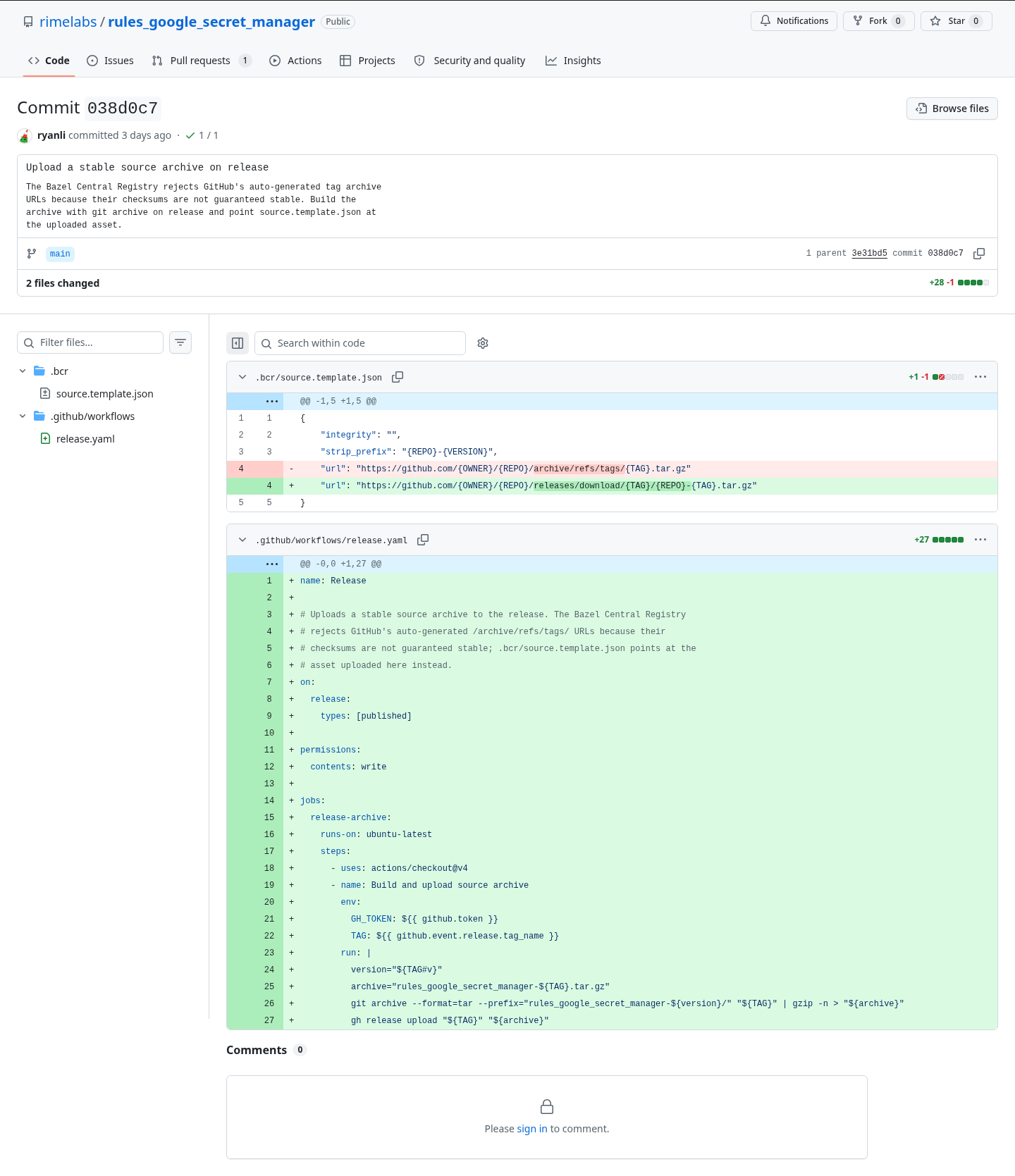Click the .github/workflows folder icon

[39, 416]
